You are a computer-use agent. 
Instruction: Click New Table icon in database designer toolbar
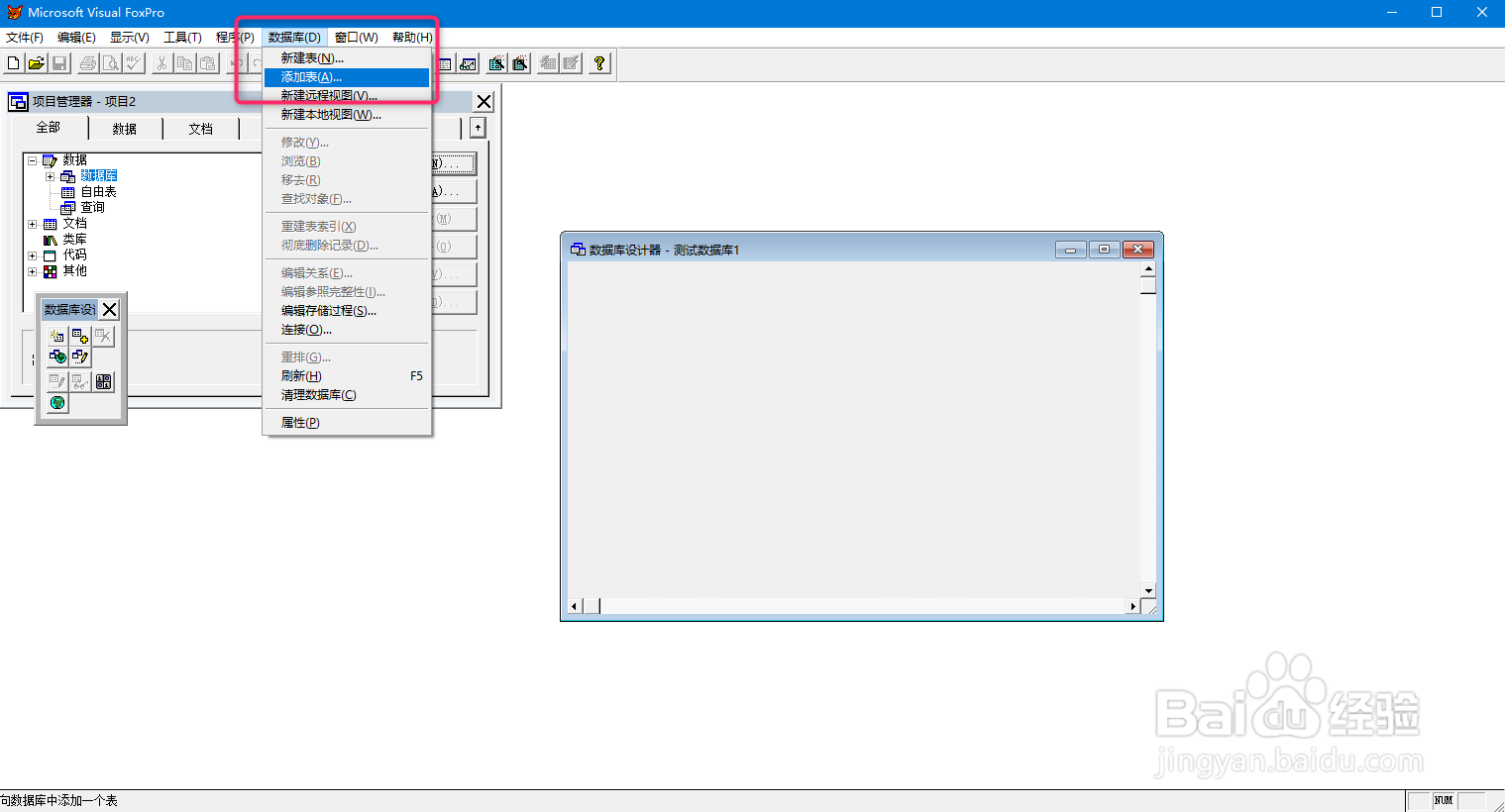pyautogui.click(x=57, y=337)
